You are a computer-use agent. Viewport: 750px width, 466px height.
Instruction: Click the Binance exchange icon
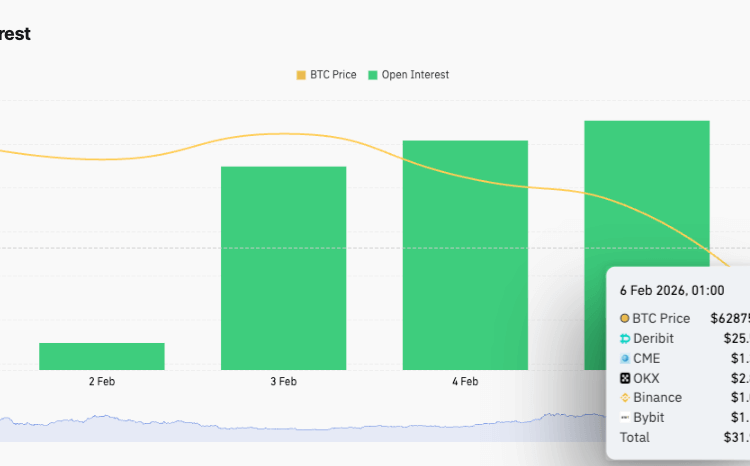[625, 398]
